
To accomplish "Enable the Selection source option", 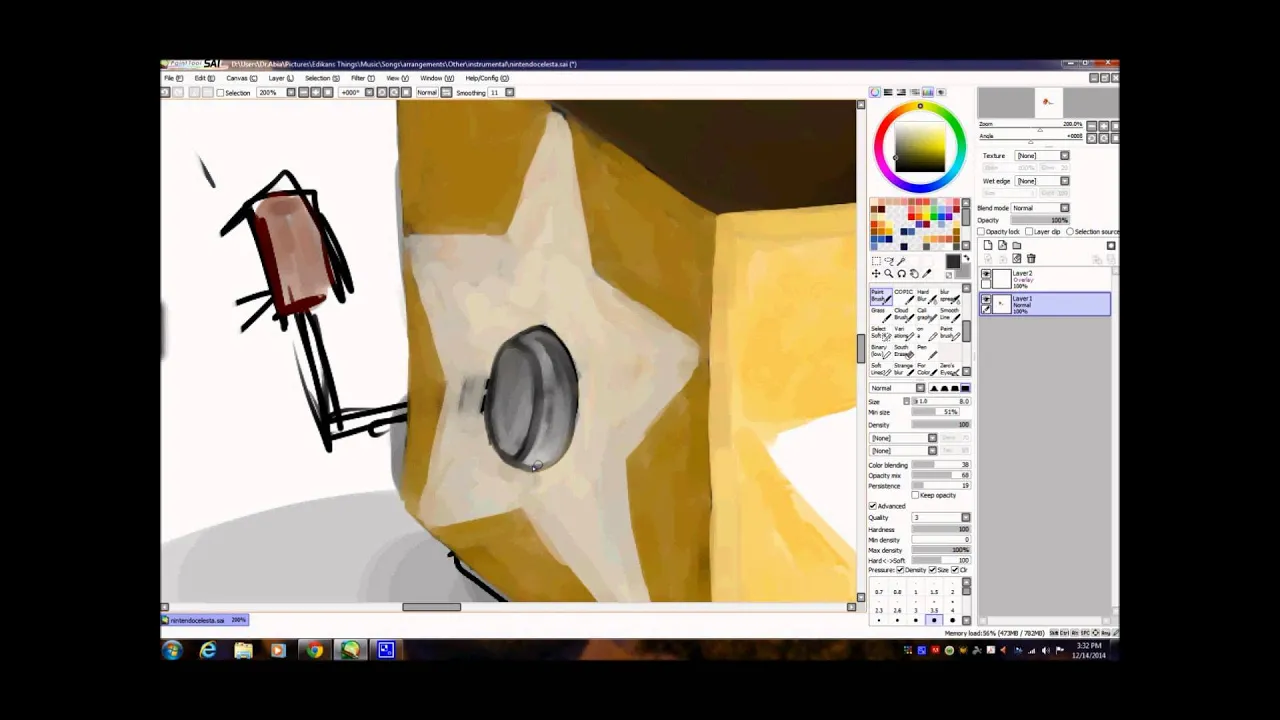I will pos(1070,232).
